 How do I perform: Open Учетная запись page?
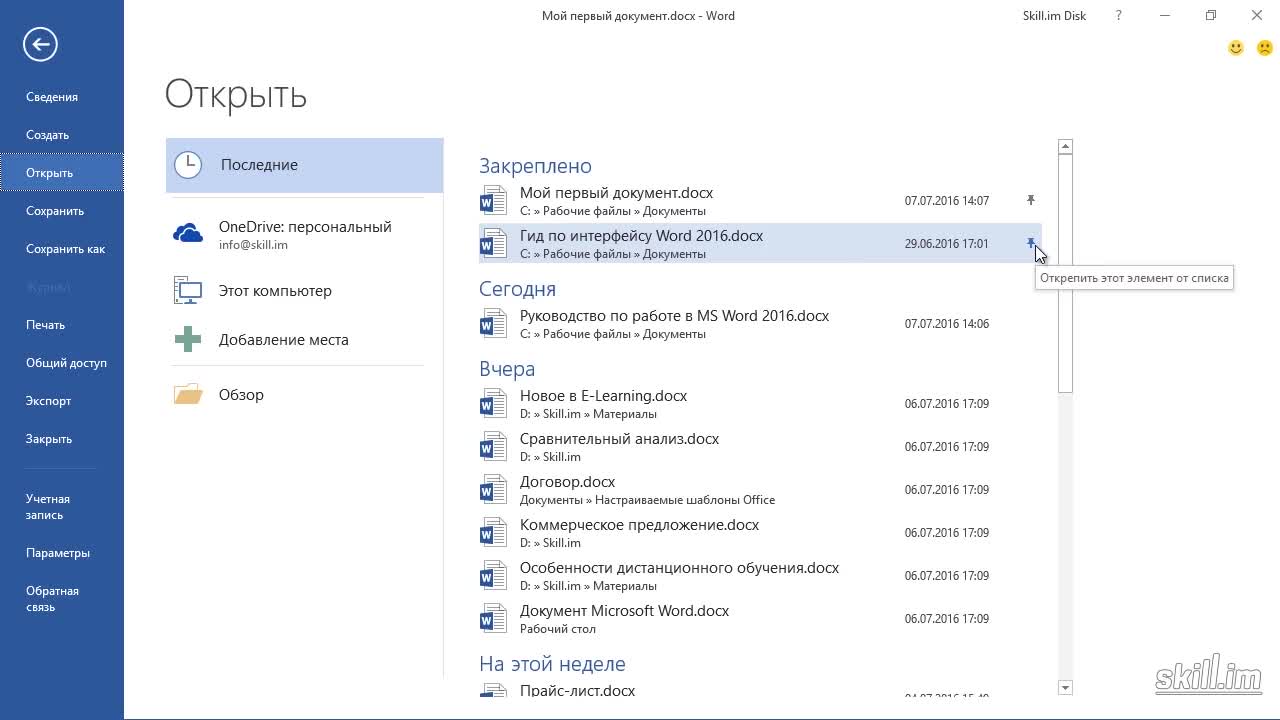coord(62,507)
